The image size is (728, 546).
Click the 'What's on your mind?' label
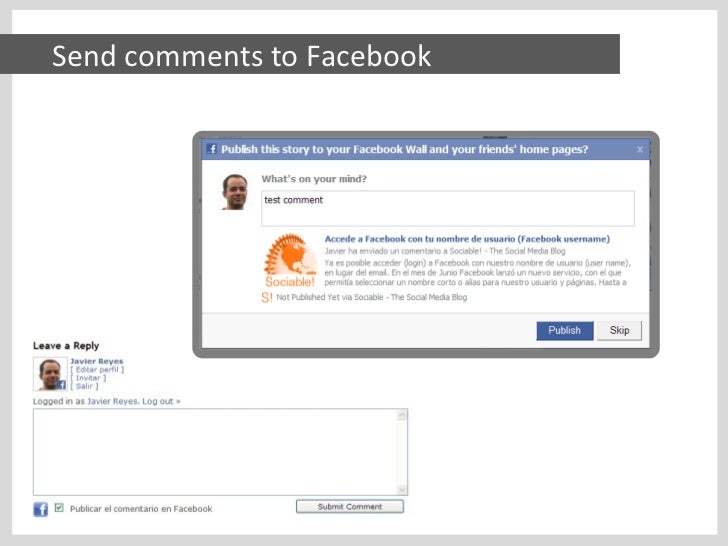(x=314, y=179)
